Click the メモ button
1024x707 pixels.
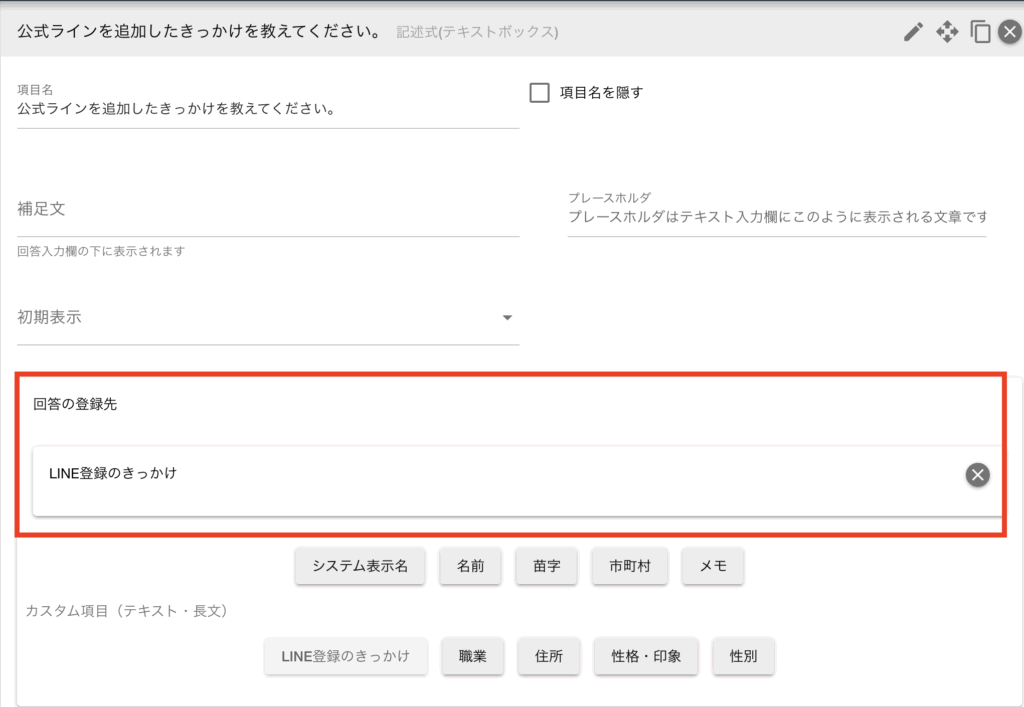[713, 566]
